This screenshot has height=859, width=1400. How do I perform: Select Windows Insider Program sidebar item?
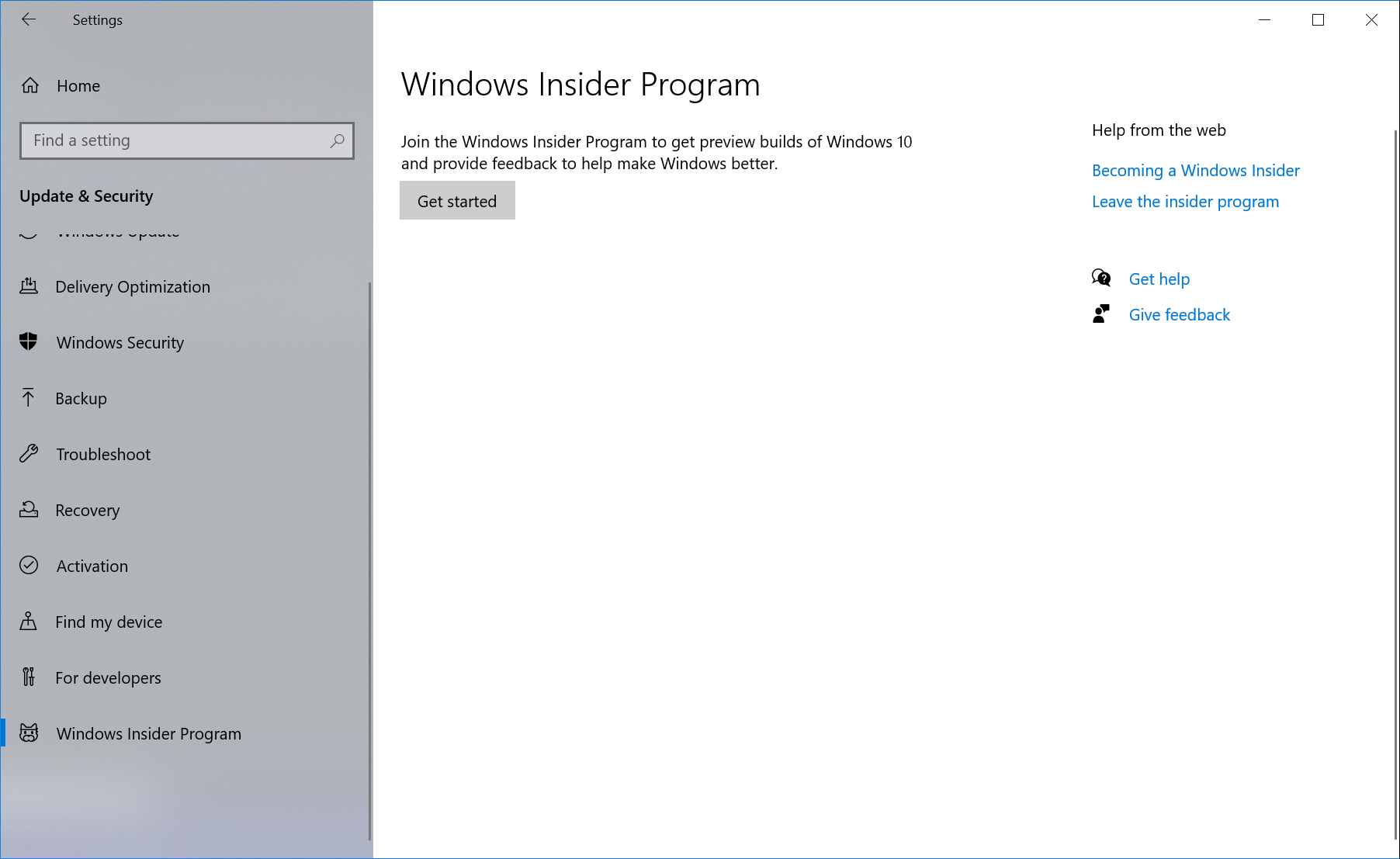point(148,734)
